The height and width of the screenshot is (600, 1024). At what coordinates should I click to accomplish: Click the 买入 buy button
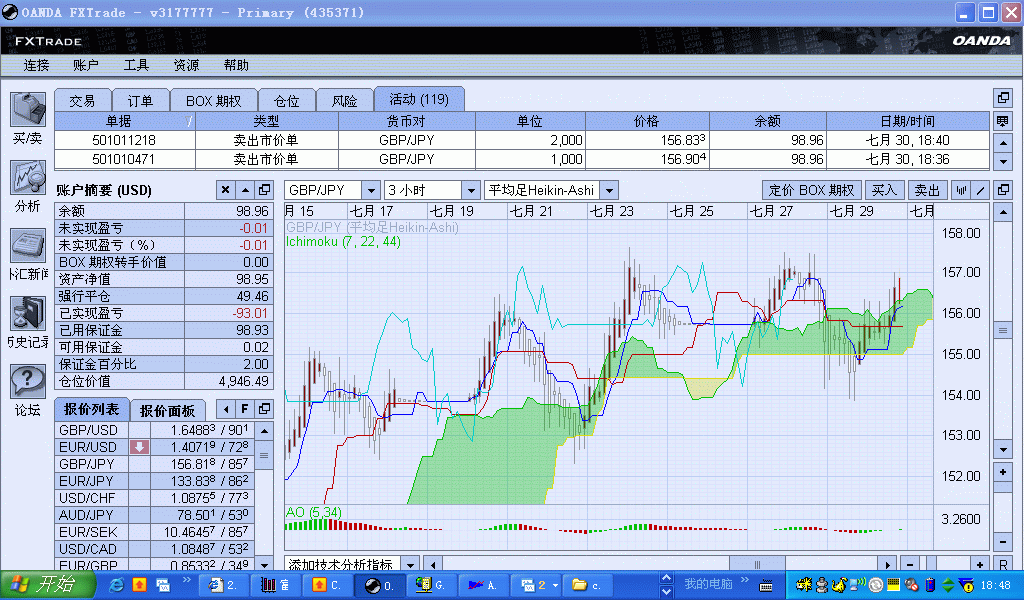tap(884, 190)
